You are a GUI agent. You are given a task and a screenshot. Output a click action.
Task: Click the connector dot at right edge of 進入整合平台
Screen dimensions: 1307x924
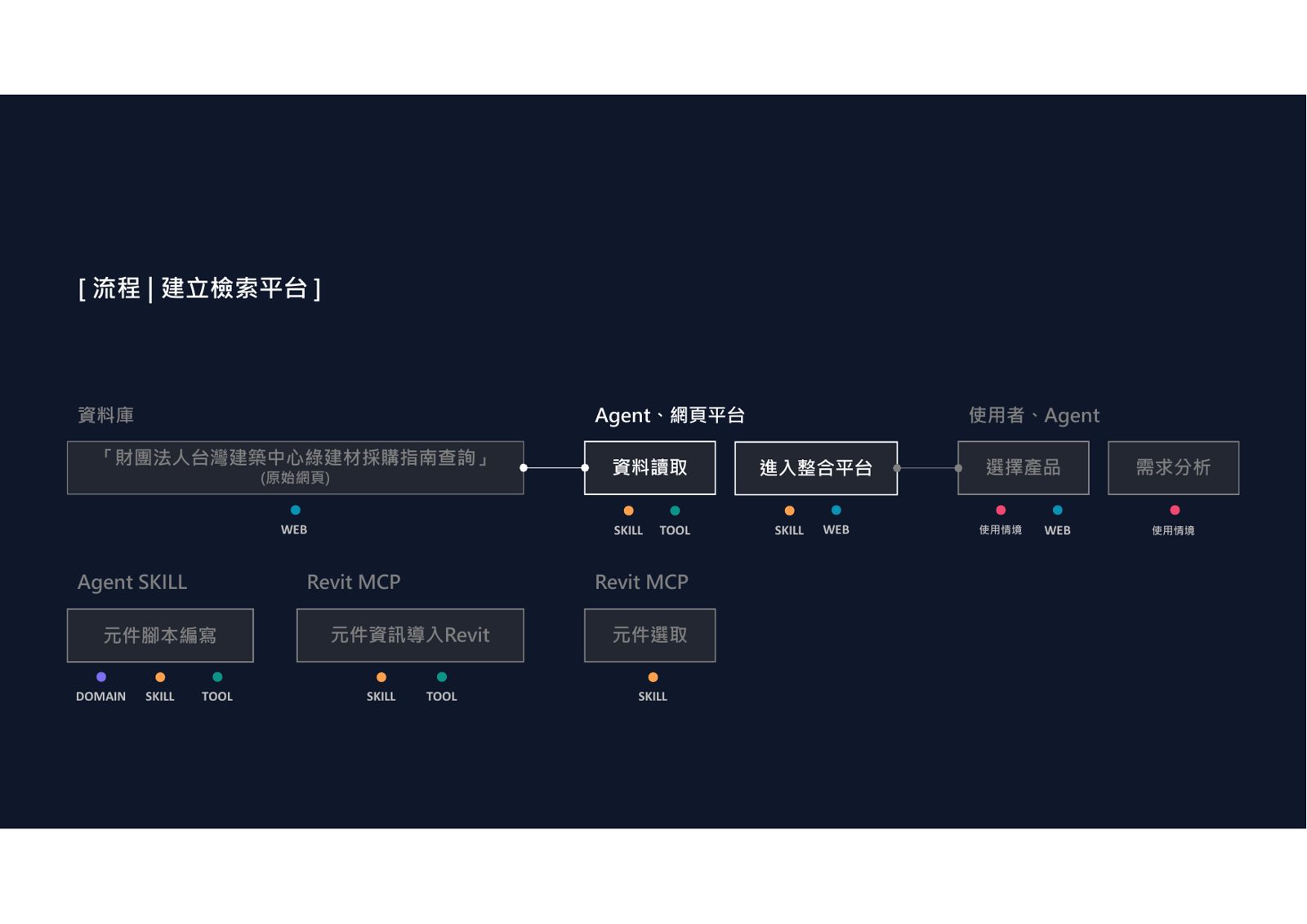pyautogui.click(x=897, y=468)
